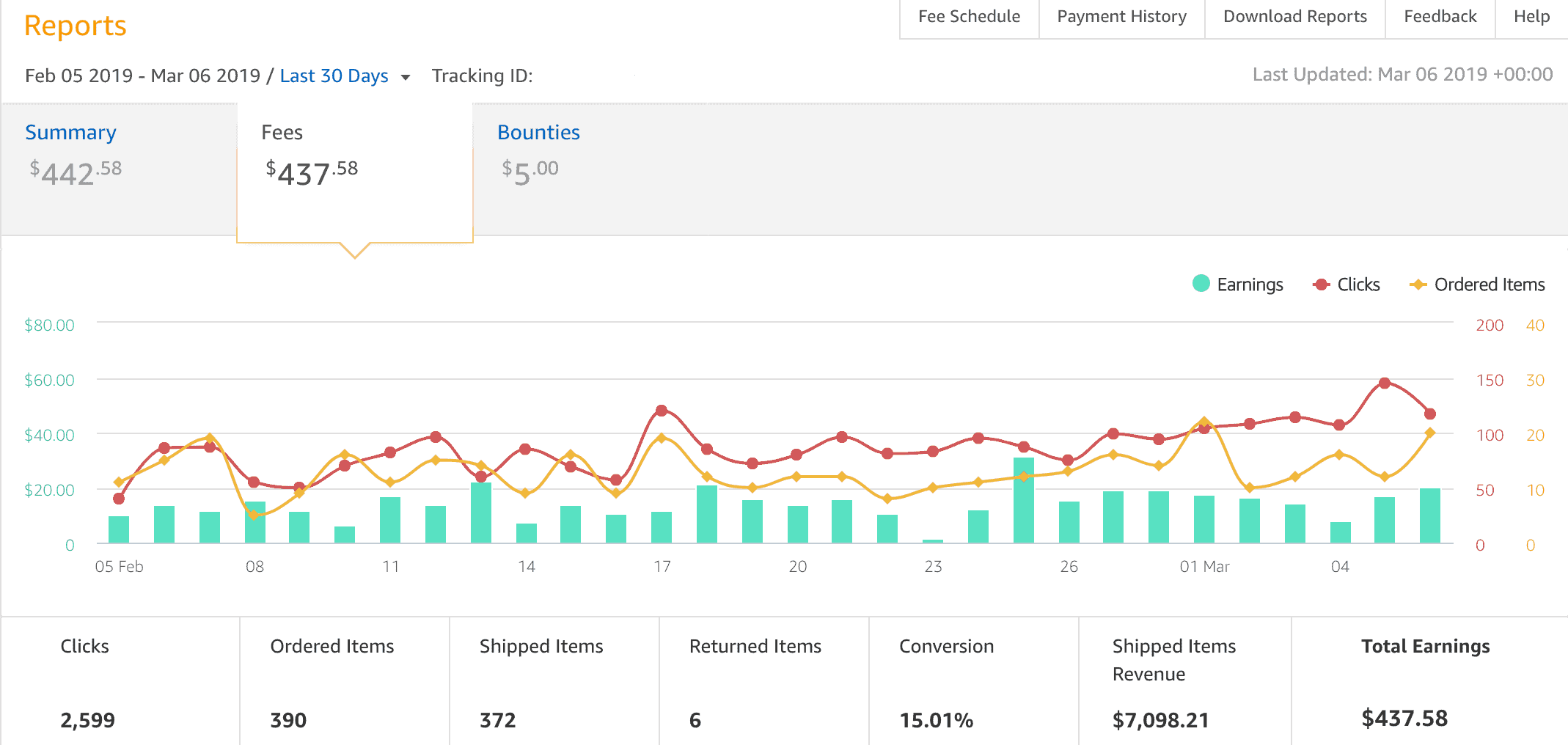Click the Reports page heading
The image size is (1568, 745).
pos(75,26)
